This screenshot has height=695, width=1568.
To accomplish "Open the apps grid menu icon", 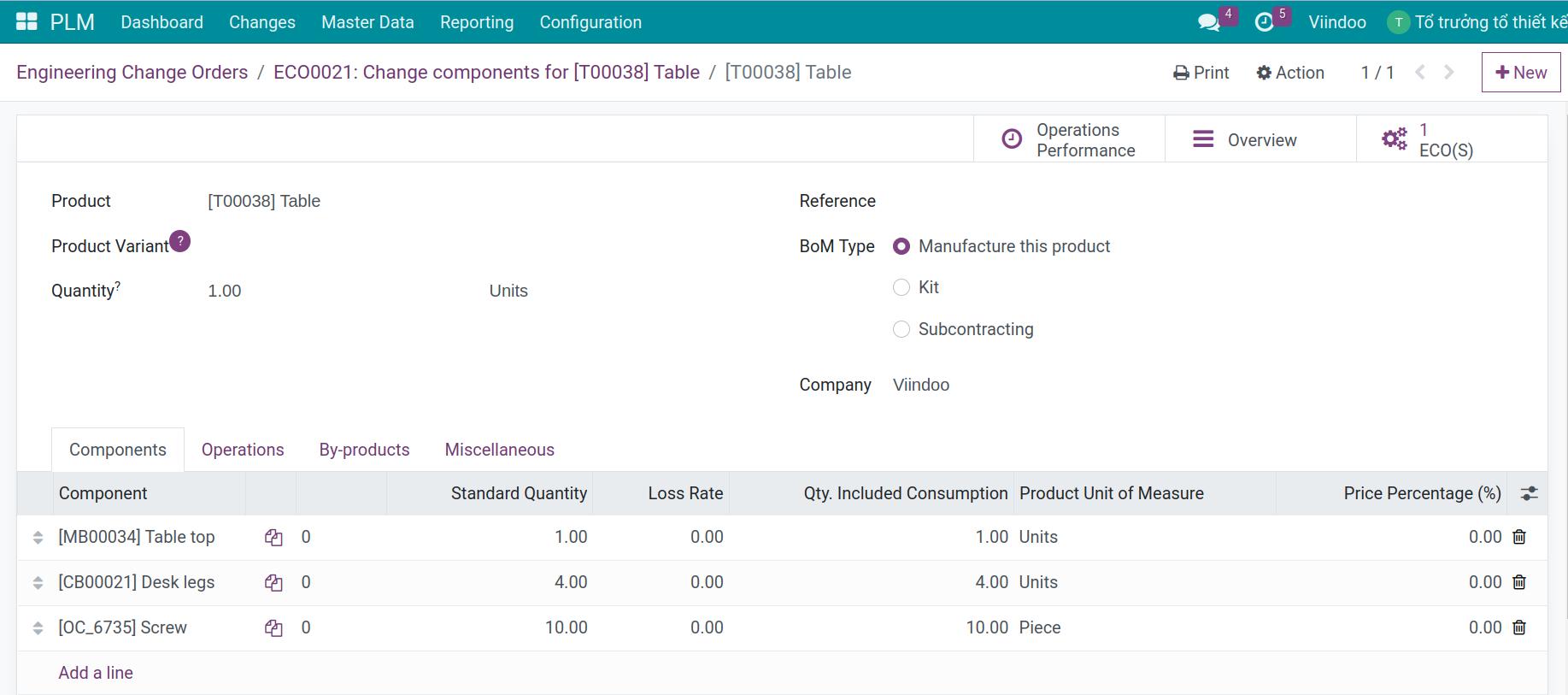I will click(26, 22).
